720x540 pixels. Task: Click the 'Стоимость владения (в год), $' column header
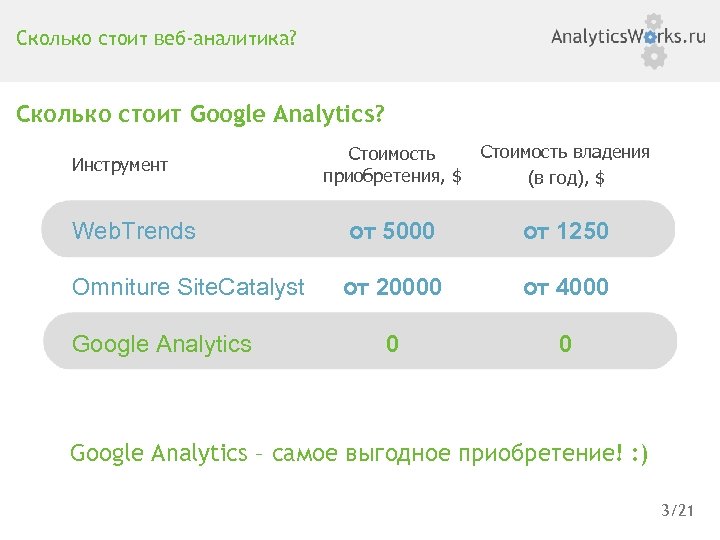[x=565, y=165]
